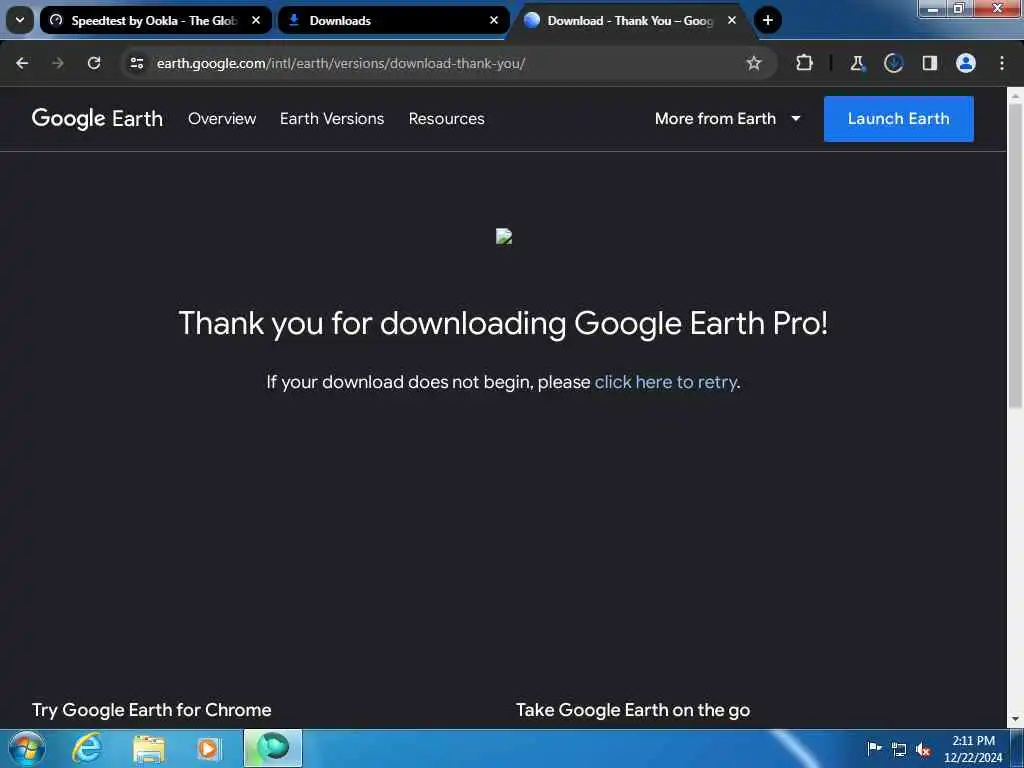Image resolution: width=1024 pixels, height=768 pixels.
Task: Launch Internet Explorer from taskbar
Action: (87, 748)
